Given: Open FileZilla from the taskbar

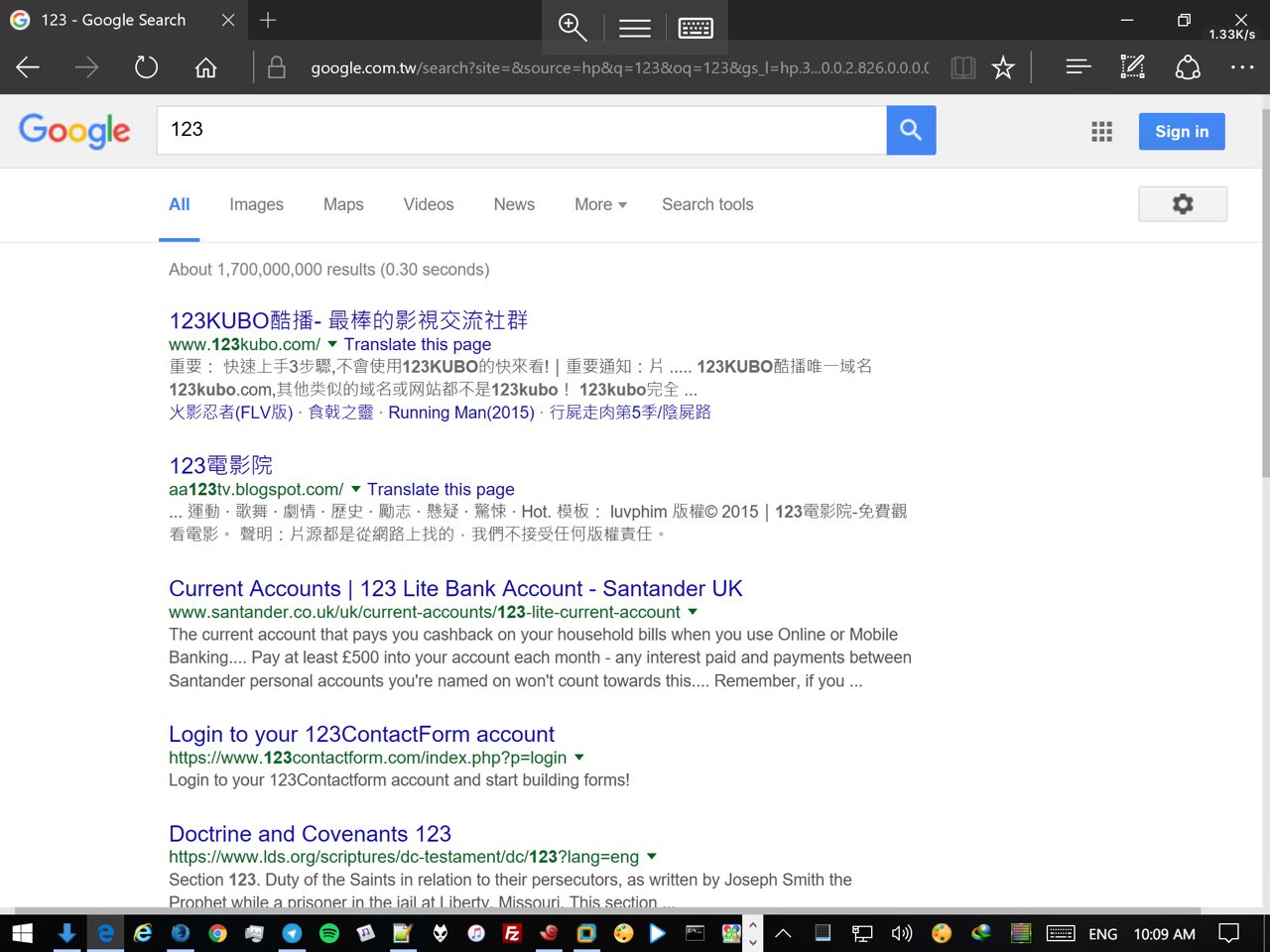Looking at the screenshot, I should point(512,933).
